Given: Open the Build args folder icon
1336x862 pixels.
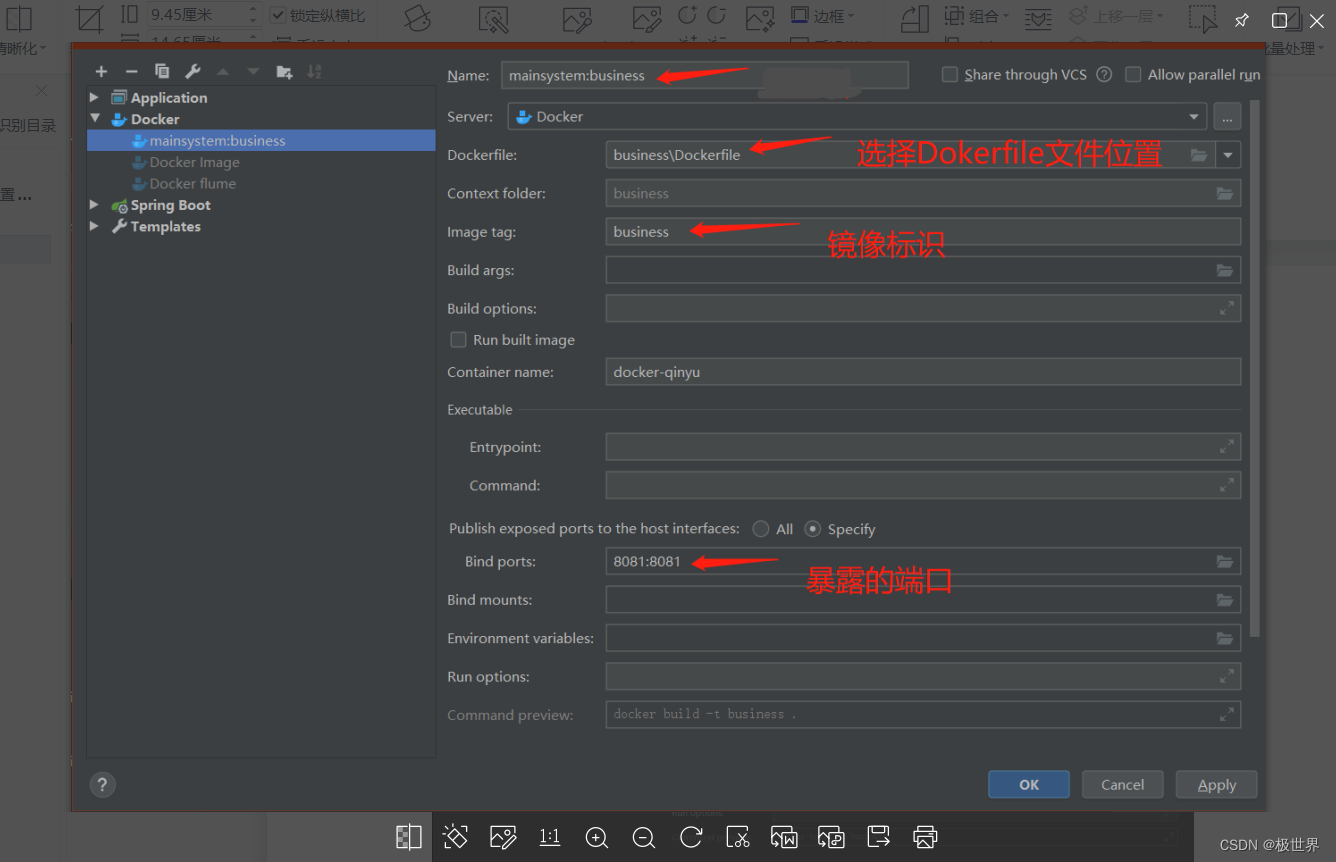Looking at the screenshot, I should [x=1225, y=270].
